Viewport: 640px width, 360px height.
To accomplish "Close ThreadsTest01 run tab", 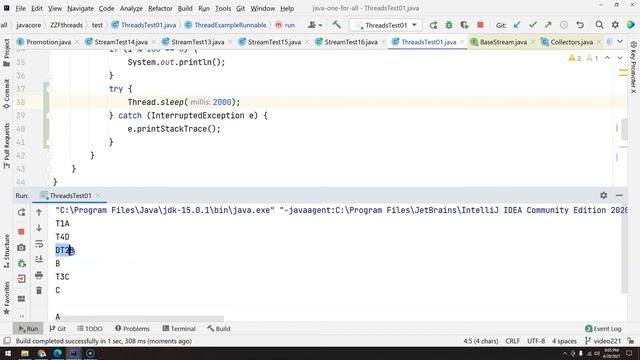I will 98,196.
